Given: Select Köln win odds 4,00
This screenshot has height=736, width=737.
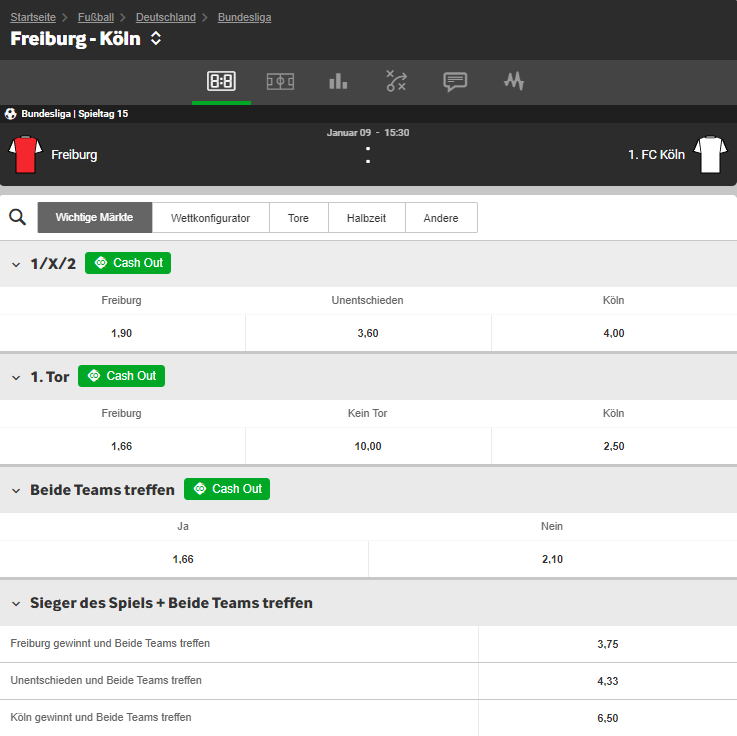Looking at the screenshot, I should click(614, 333).
